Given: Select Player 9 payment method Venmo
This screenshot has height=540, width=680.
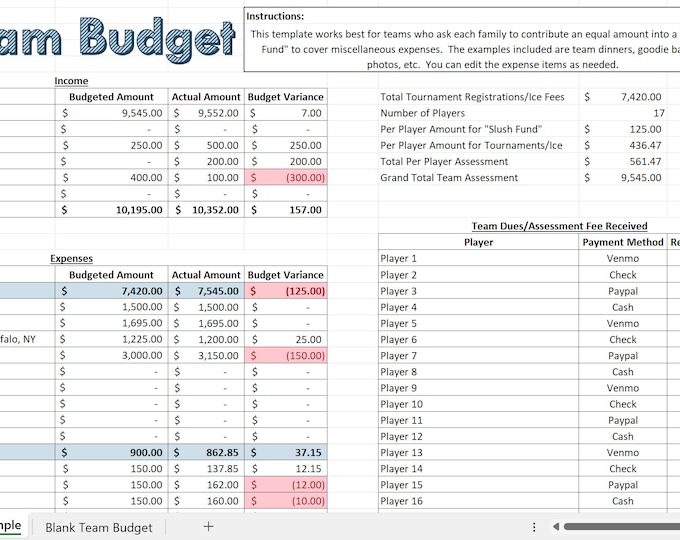Looking at the screenshot, I should (x=623, y=388).
